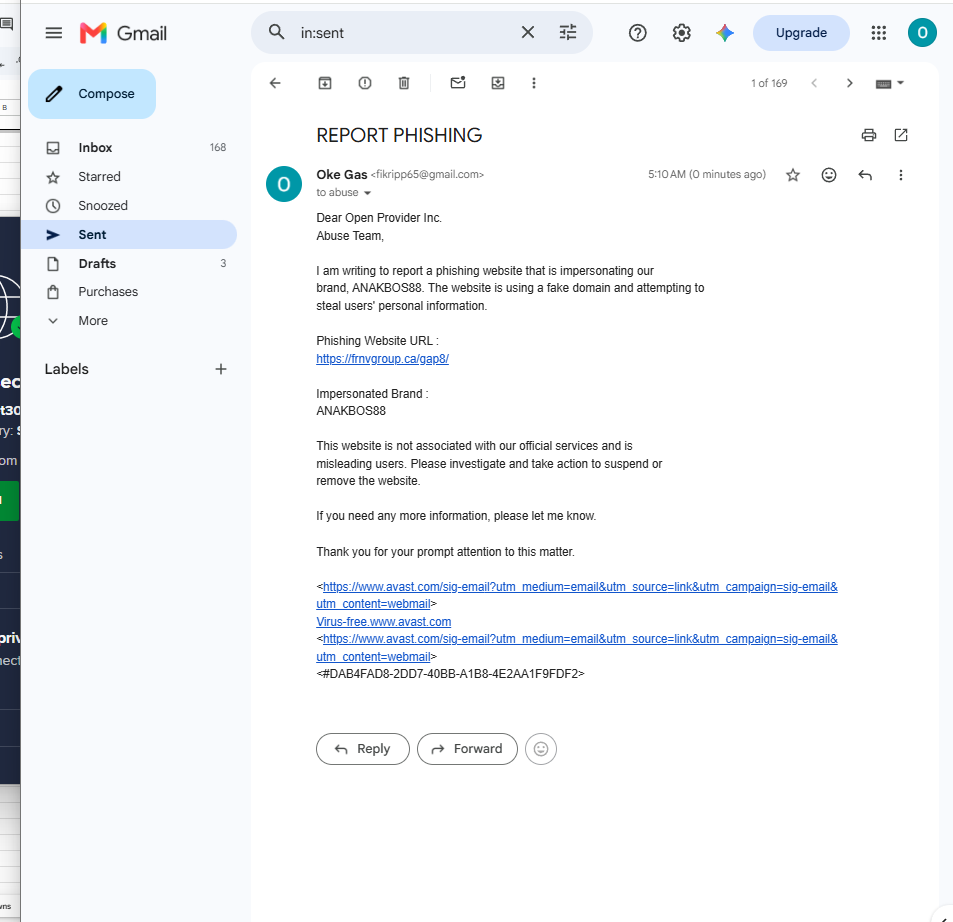Click sender name Oke Gas
The width and height of the screenshot is (953, 922).
342,174
